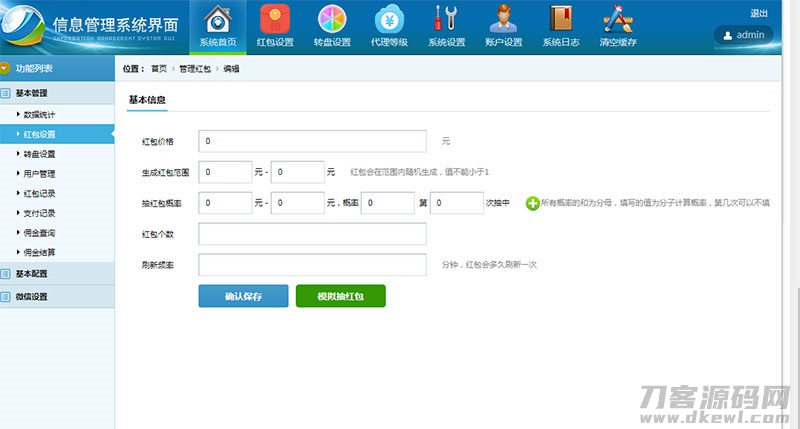Click the 红包设置 red envelope icon
The height and width of the screenshot is (429, 800).
(275, 20)
